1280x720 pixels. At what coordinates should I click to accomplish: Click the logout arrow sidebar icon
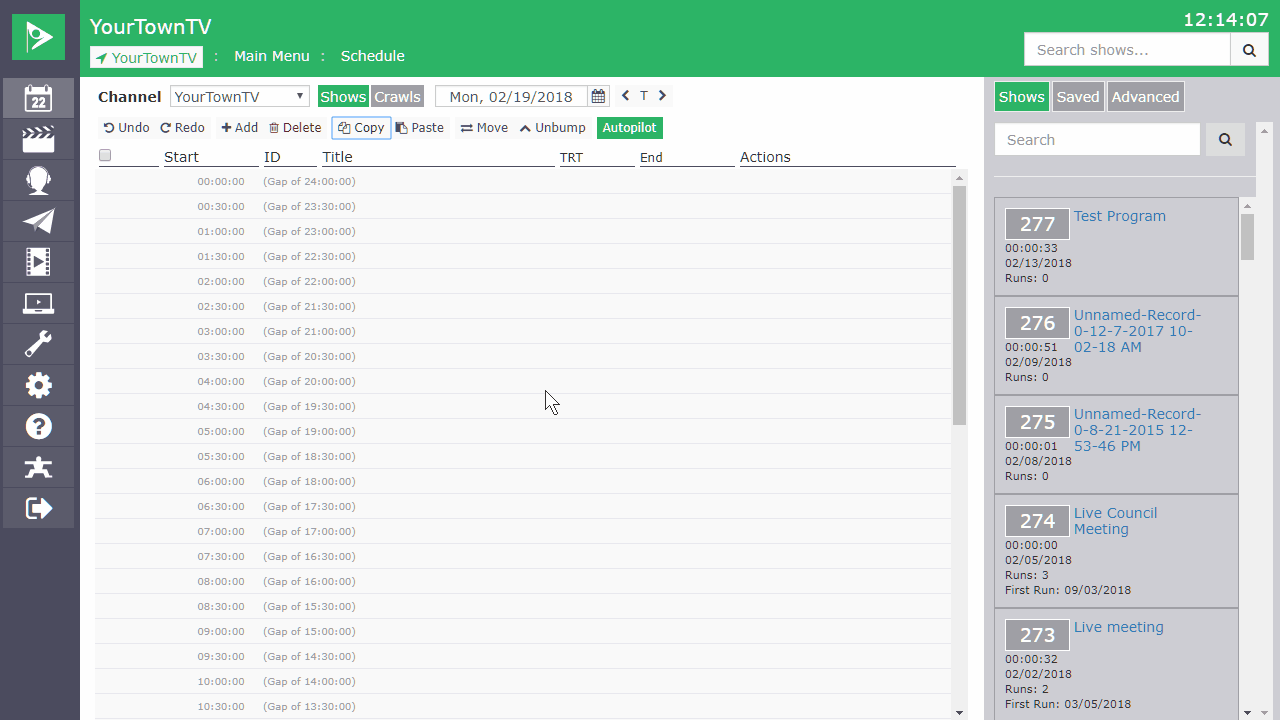(38, 508)
